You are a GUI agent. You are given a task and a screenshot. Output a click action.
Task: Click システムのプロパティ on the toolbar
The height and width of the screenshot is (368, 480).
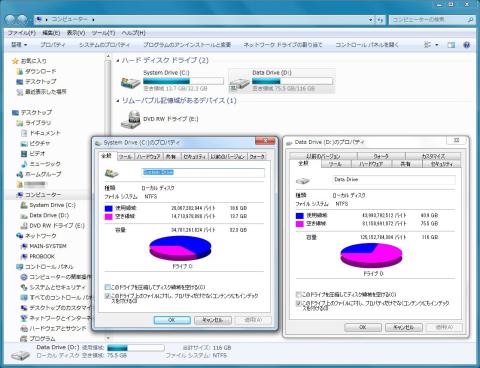point(104,45)
